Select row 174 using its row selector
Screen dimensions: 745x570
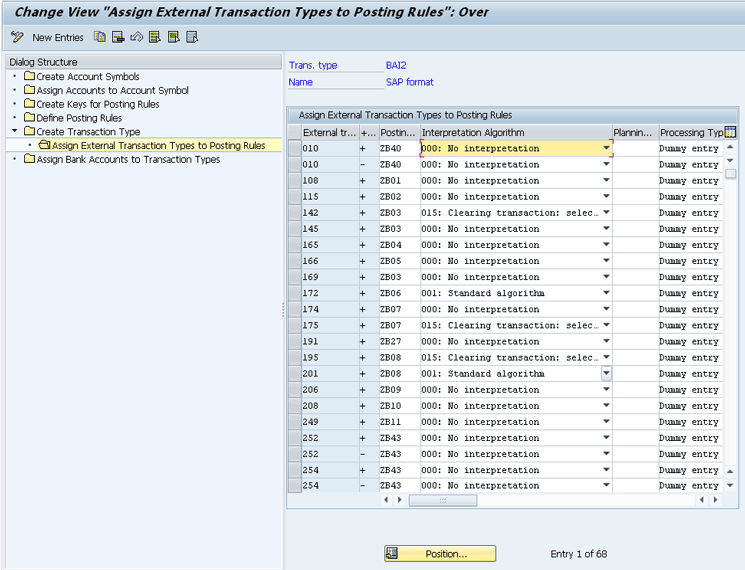point(295,309)
